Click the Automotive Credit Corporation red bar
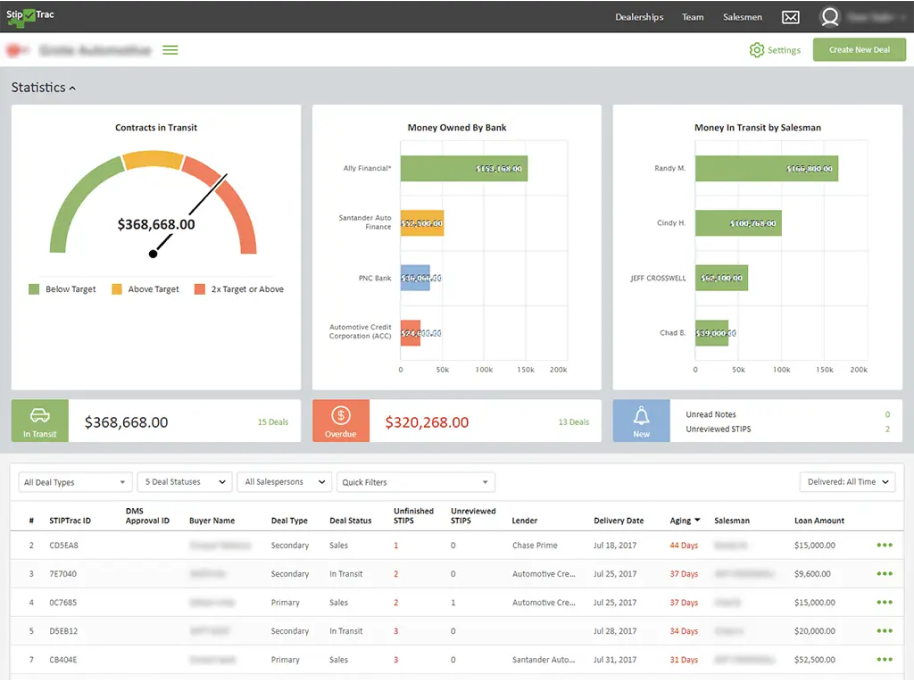The width and height of the screenshot is (914, 680). tap(410, 333)
